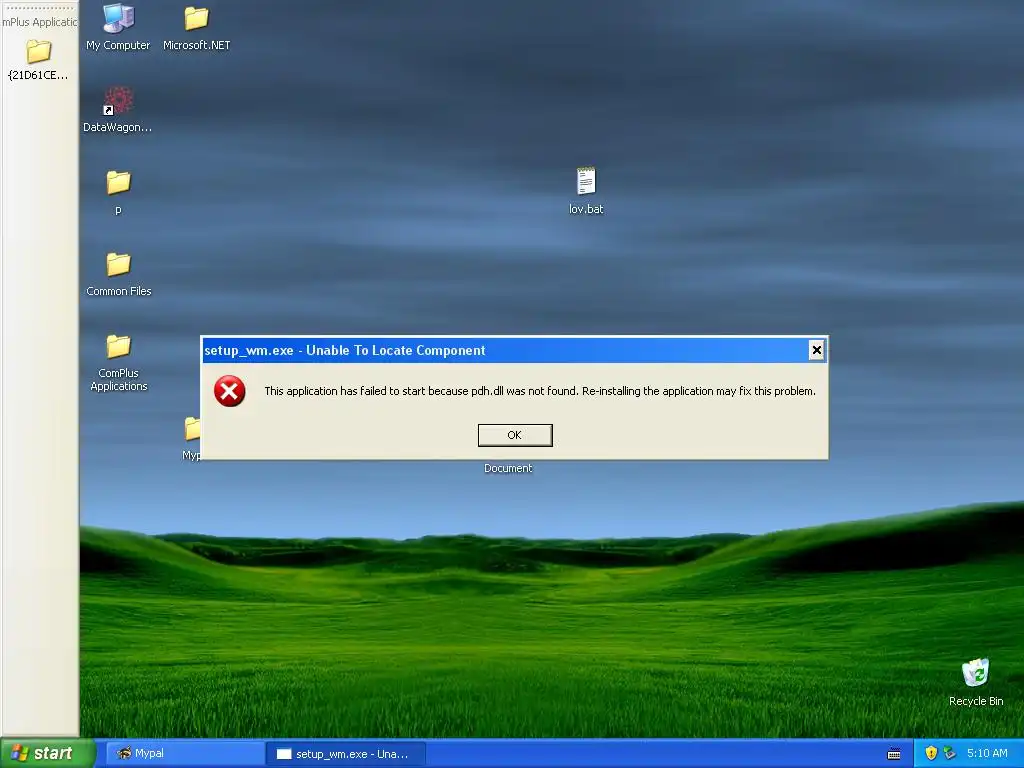The width and height of the screenshot is (1024, 768).
Task: Activate the setup_wm.exe taskbar button
Action: 346,754
